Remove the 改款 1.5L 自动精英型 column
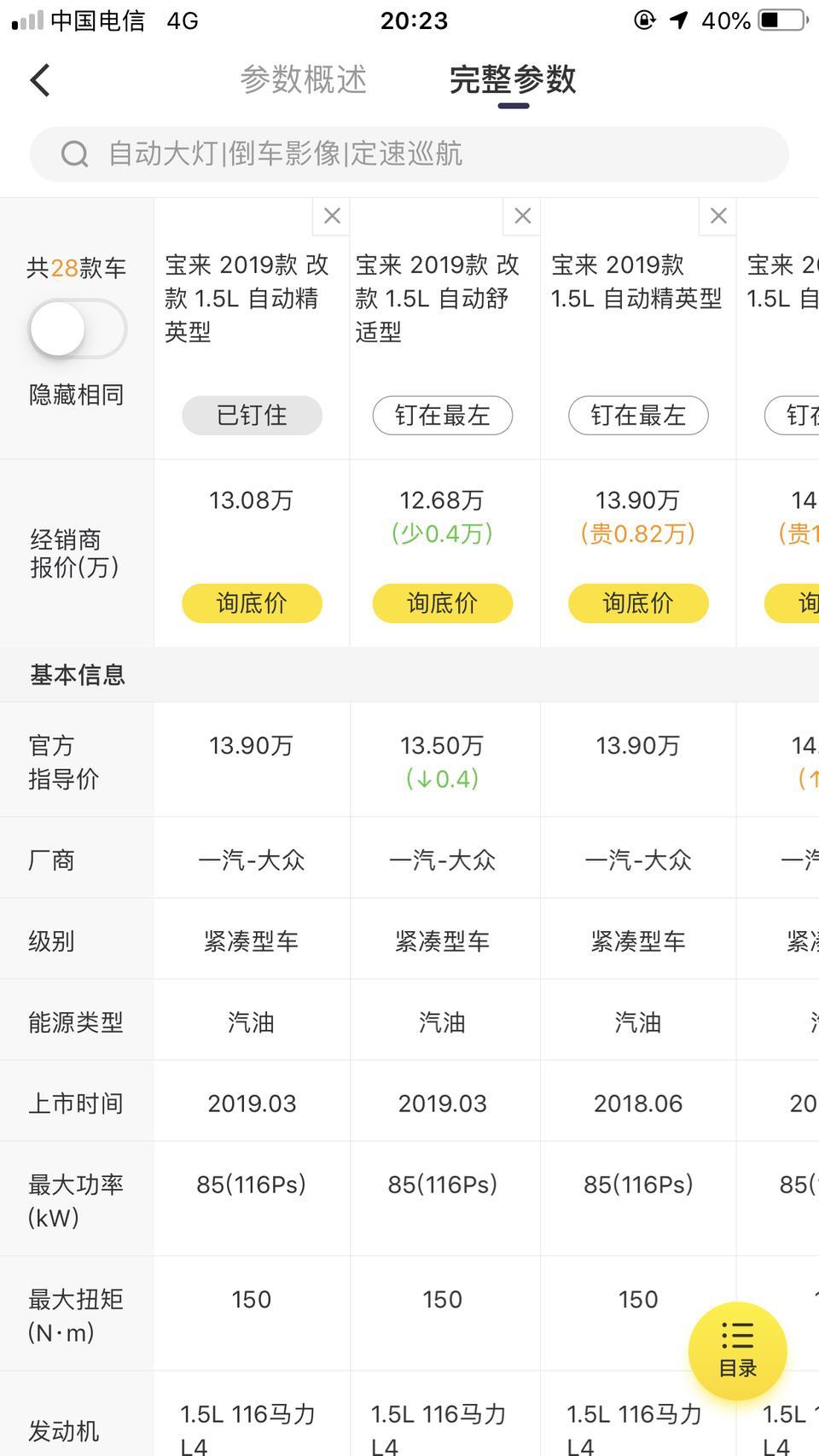Screen dimensions: 819x1456 (x=332, y=216)
